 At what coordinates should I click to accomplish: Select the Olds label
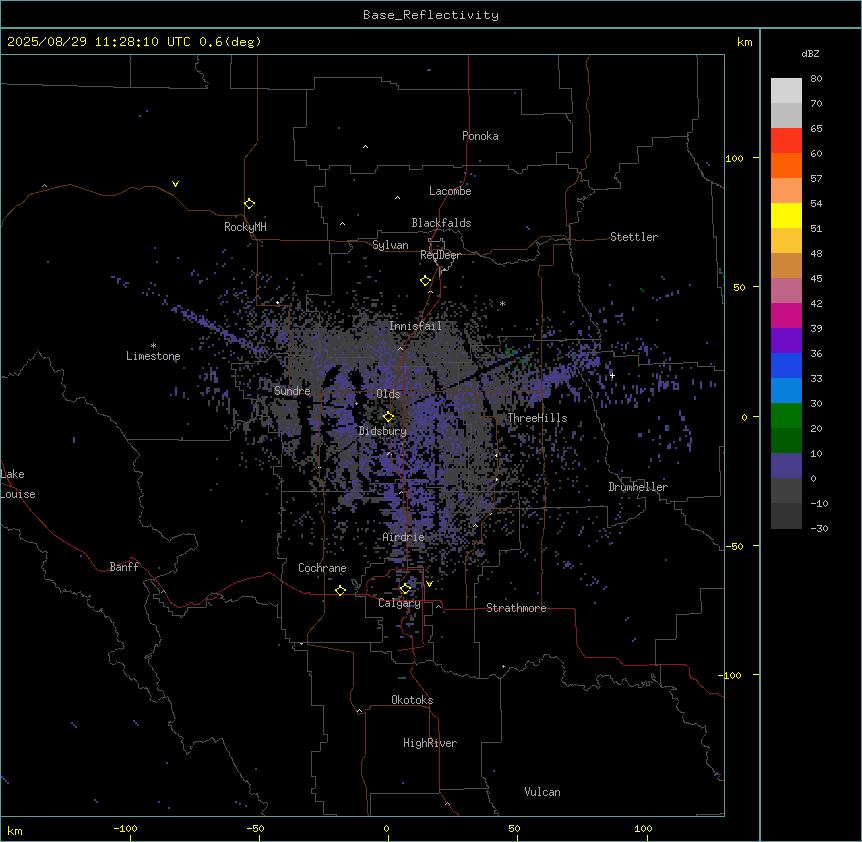coord(388,394)
